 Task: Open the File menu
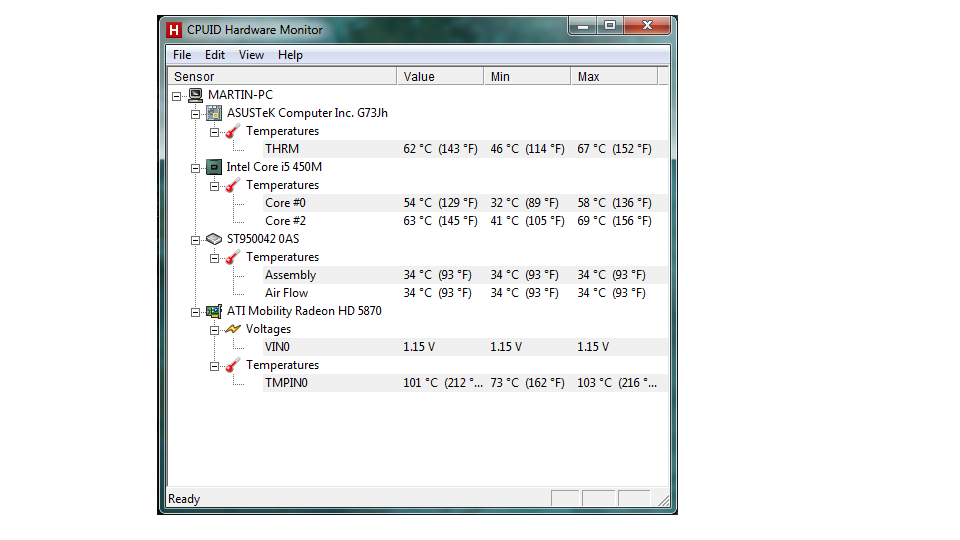182,55
